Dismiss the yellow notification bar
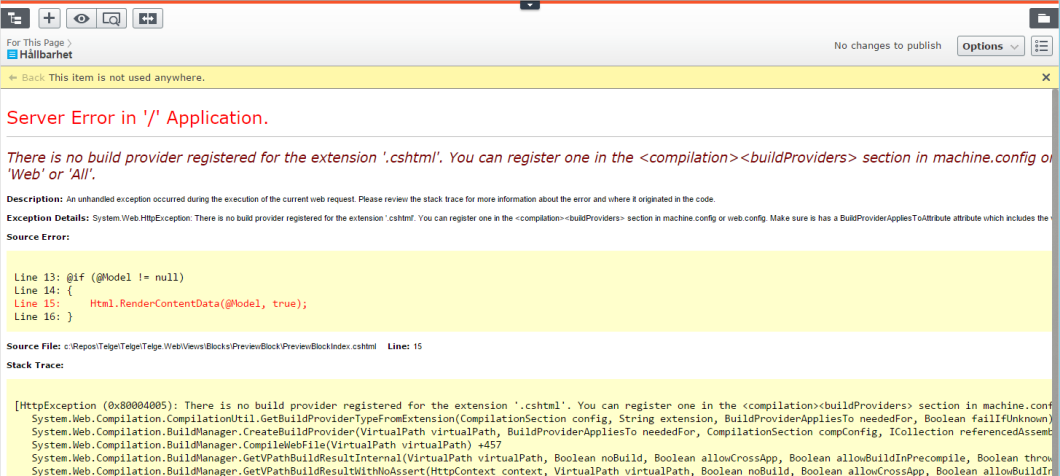1060x476 pixels. pyautogui.click(x=1046, y=77)
